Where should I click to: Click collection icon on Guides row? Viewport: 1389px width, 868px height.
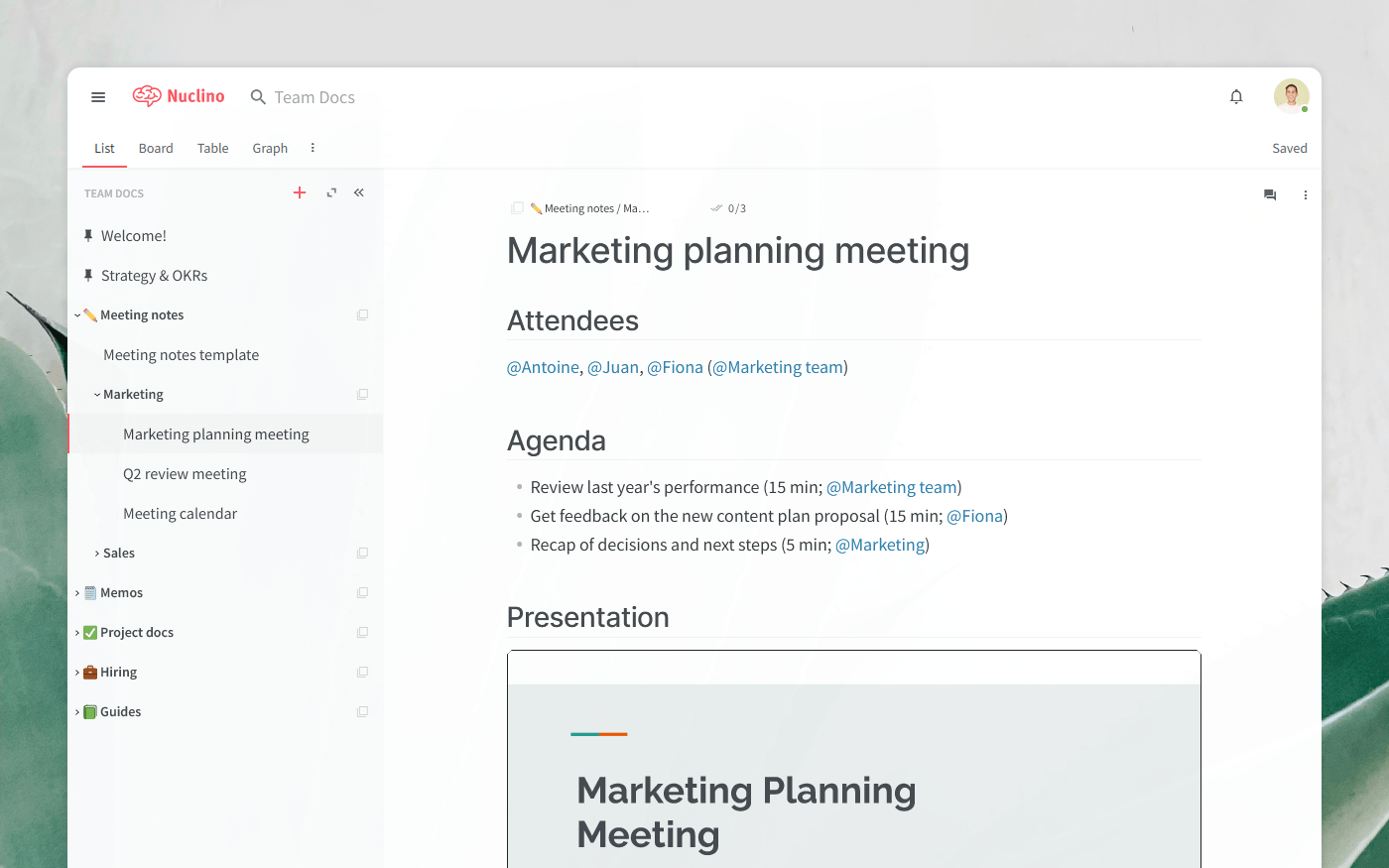click(363, 711)
